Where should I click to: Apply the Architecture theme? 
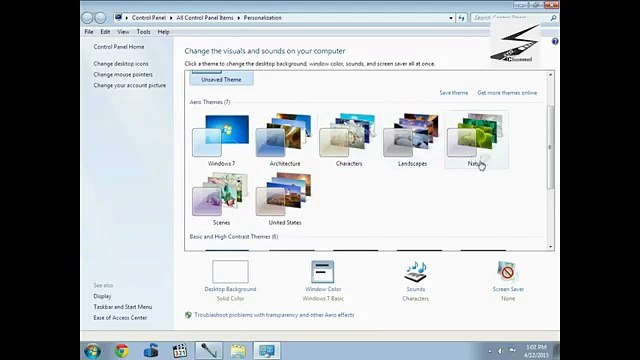tap(284, 140)
